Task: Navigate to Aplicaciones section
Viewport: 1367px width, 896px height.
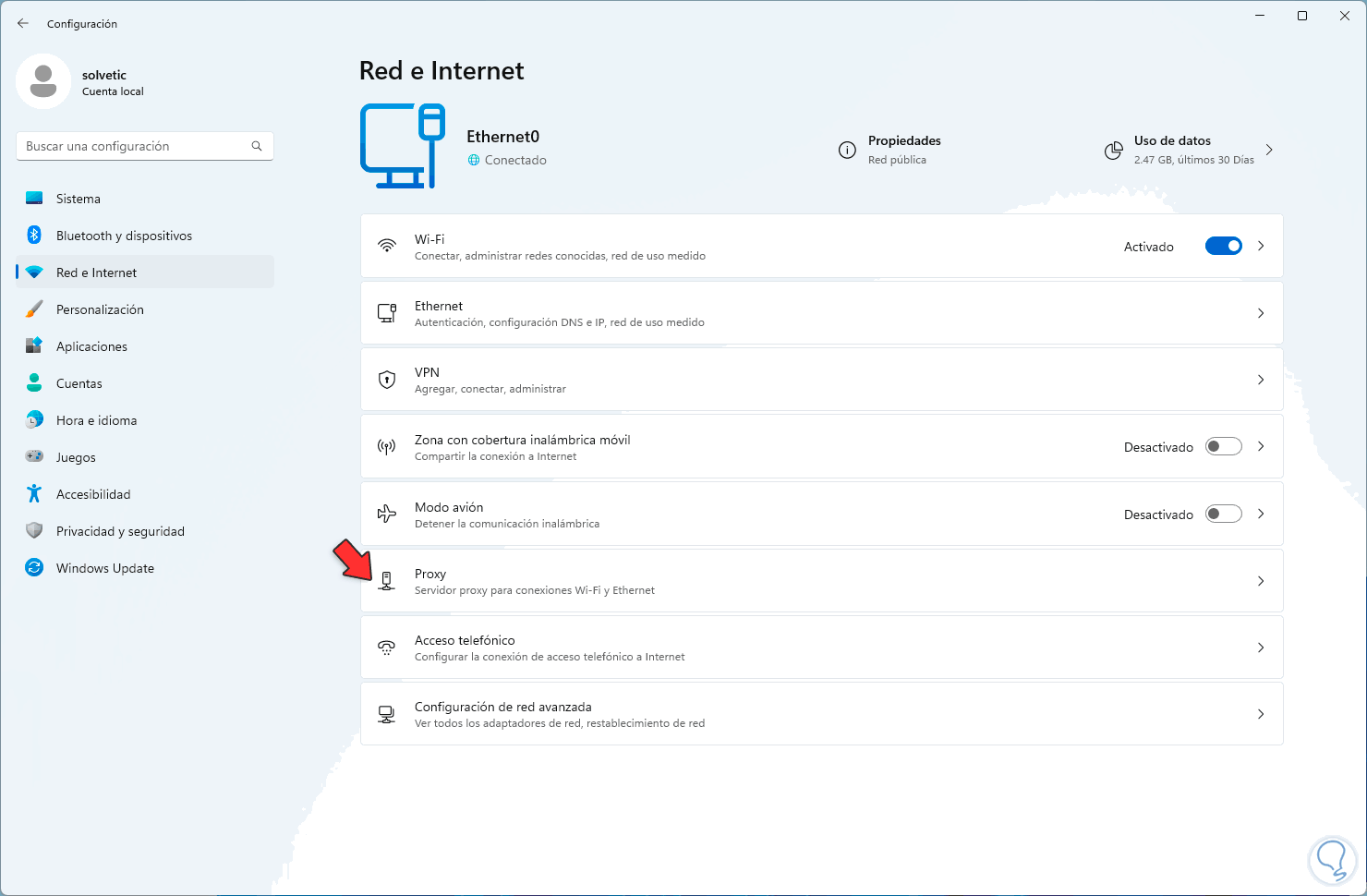Action: tap(145, 346)
